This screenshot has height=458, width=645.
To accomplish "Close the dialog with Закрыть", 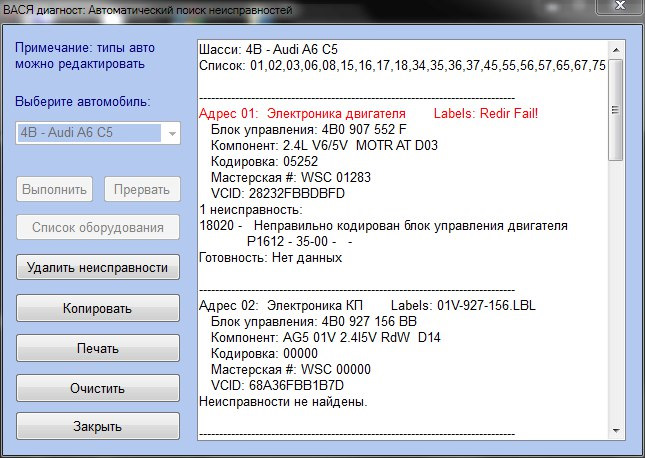I will click(x=98, y=426).
